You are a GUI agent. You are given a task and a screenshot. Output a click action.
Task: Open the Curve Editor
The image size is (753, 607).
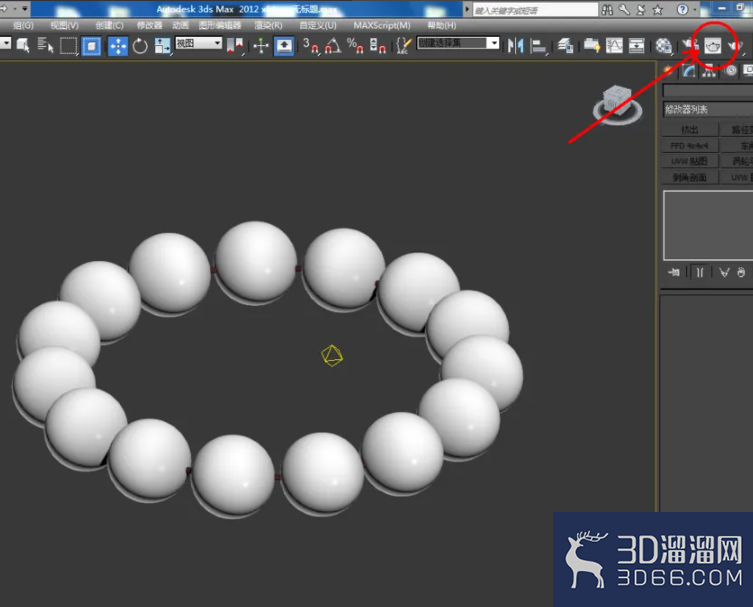point(614,46)
